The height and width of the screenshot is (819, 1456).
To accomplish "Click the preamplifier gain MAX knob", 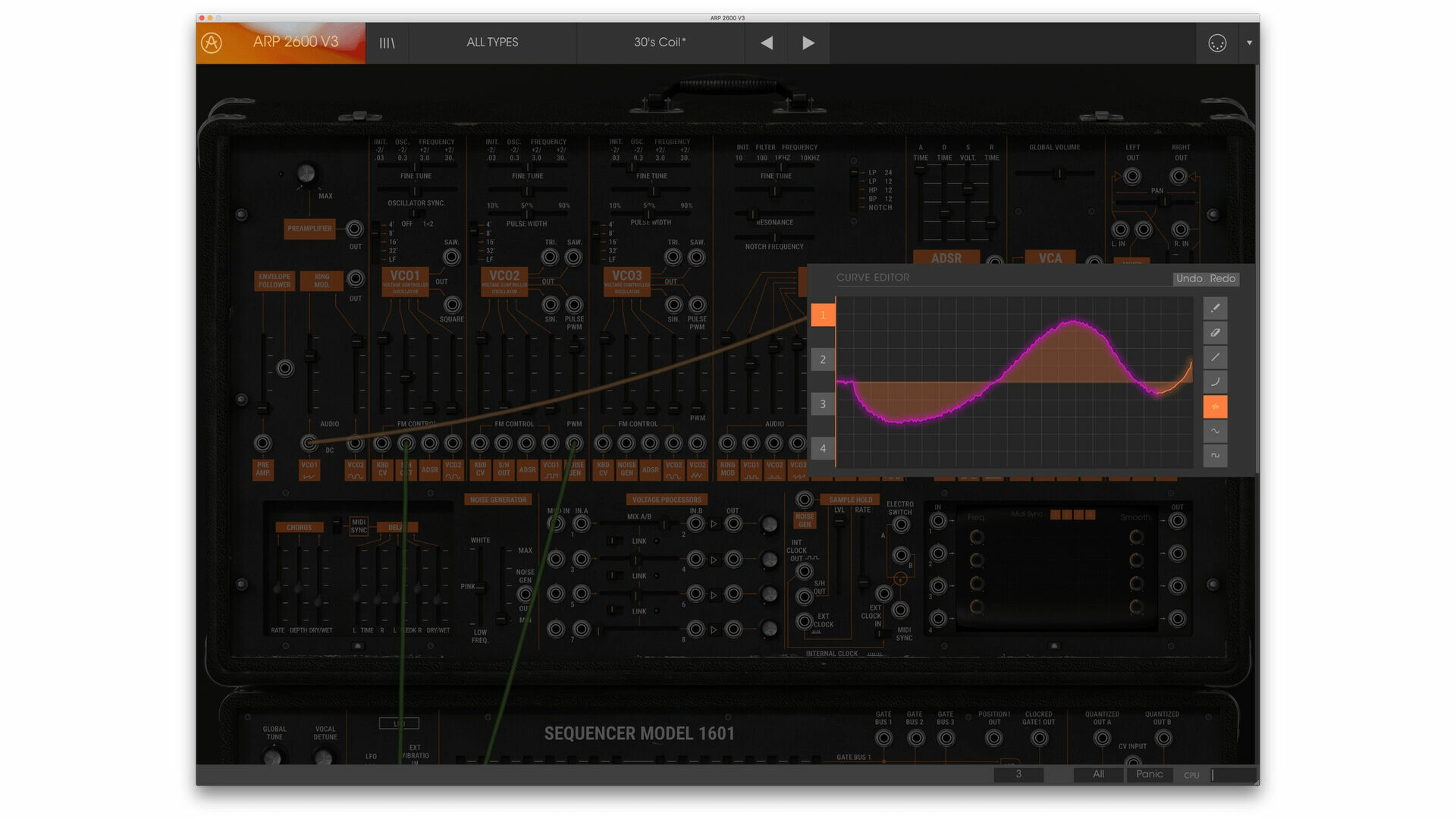I will pos(306,174).
